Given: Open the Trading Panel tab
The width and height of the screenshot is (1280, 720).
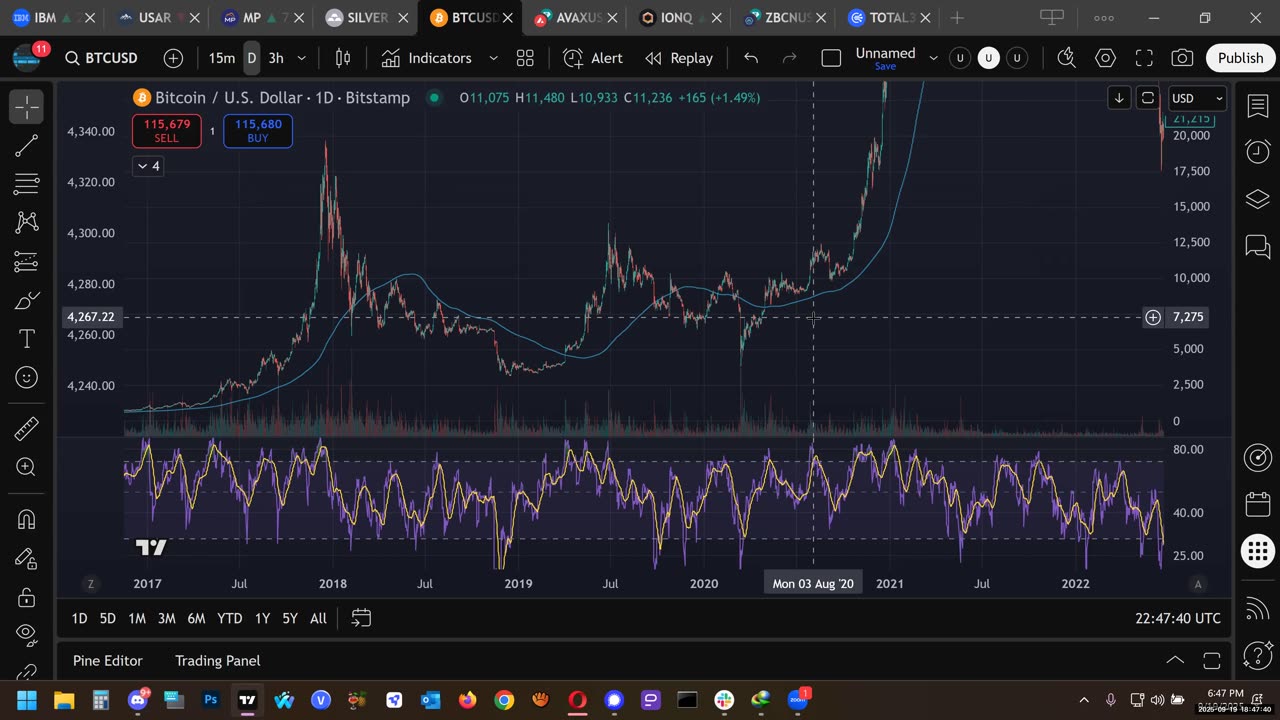Looking at the screenshot, I should tap(218, 660).
